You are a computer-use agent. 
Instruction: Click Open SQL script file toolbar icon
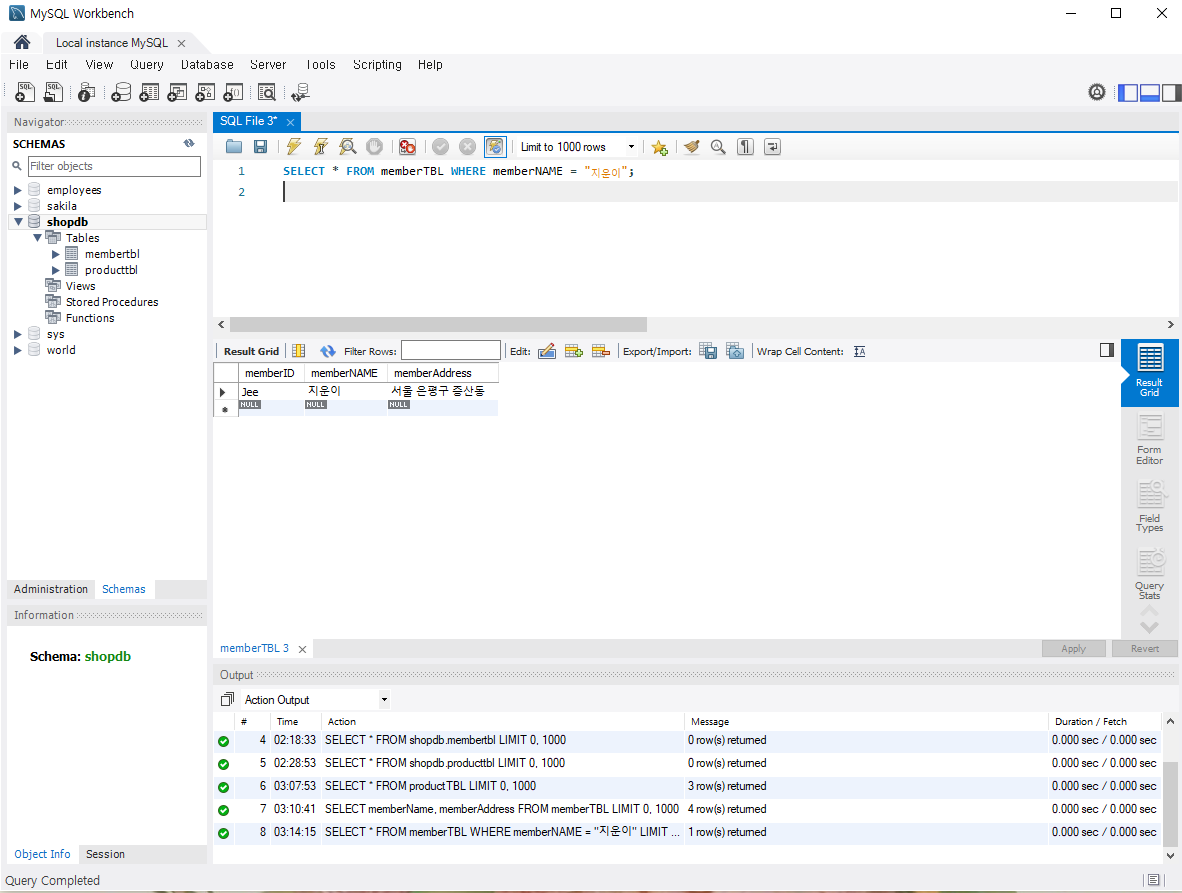53,92
